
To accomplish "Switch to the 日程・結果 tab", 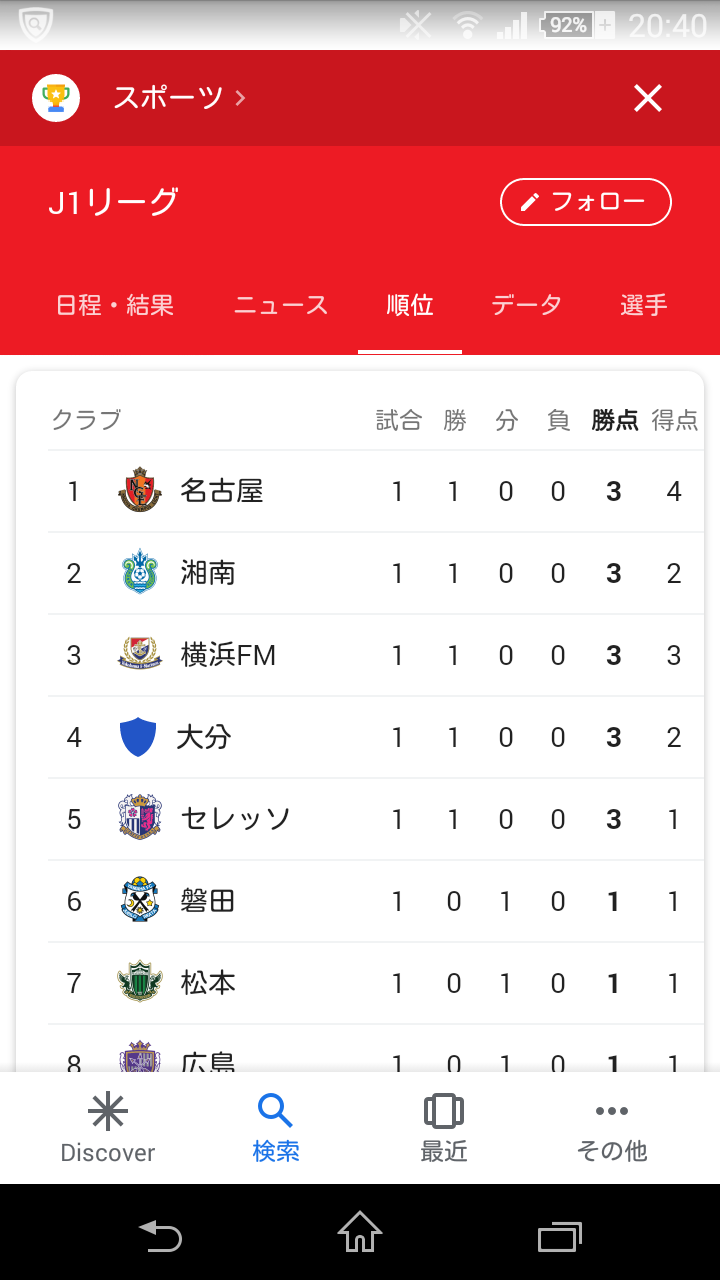I will click(x=115, y=305).
